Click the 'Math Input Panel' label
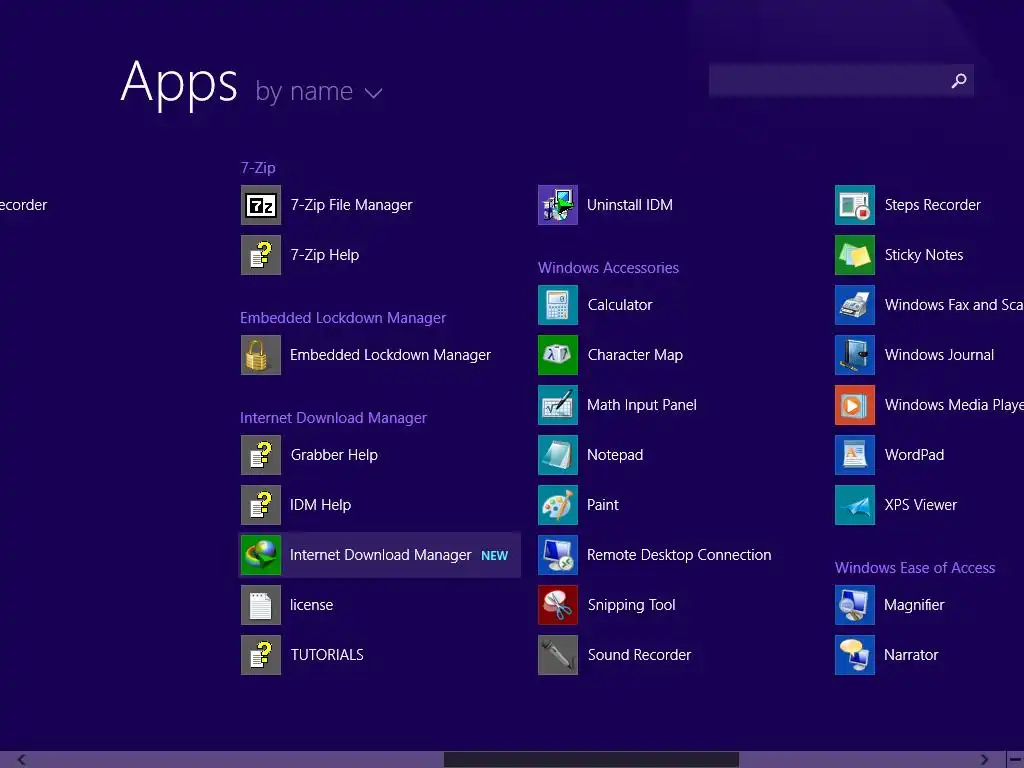1024x768 pixels. 642,405
